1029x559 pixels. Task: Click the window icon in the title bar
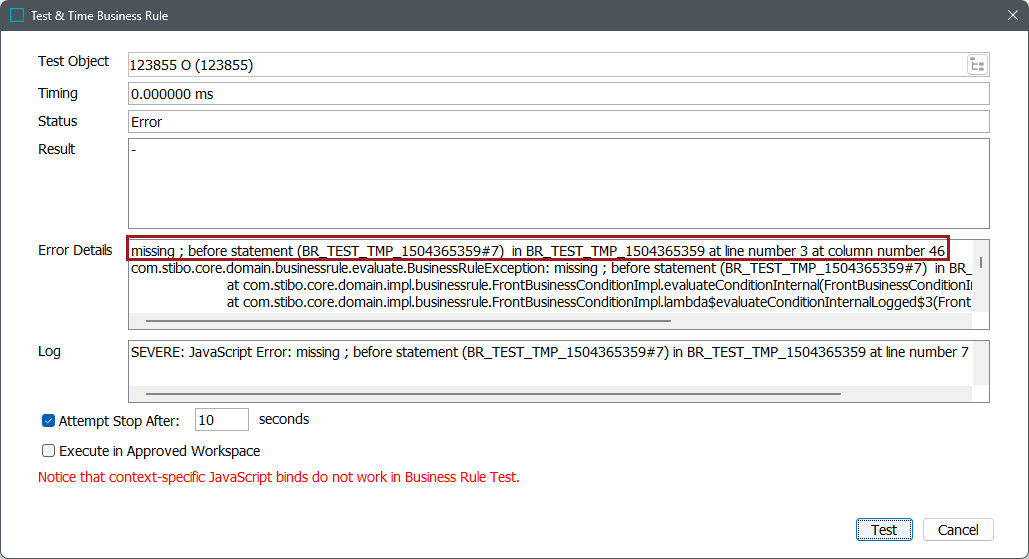click(17, 15)
